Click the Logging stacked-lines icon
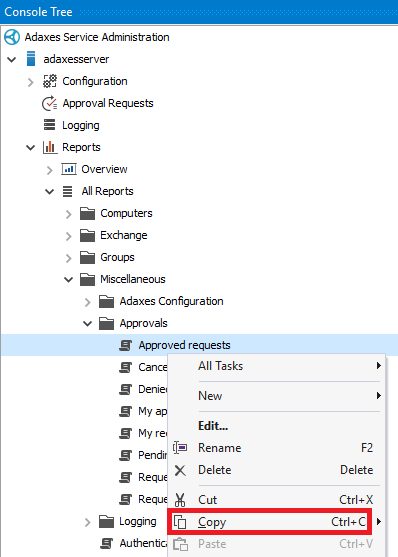The width and height of the screenshot is (398, 557). coord(49,125)
